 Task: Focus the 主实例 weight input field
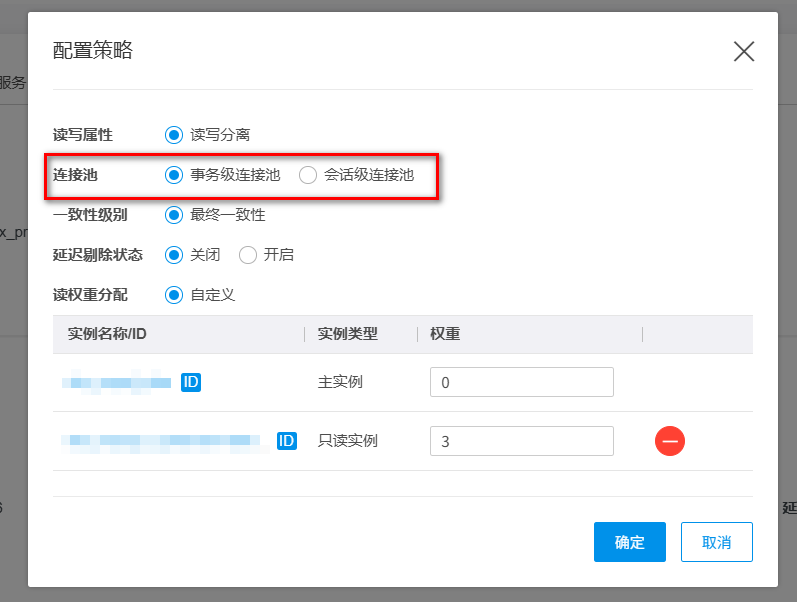click(521, 382)
